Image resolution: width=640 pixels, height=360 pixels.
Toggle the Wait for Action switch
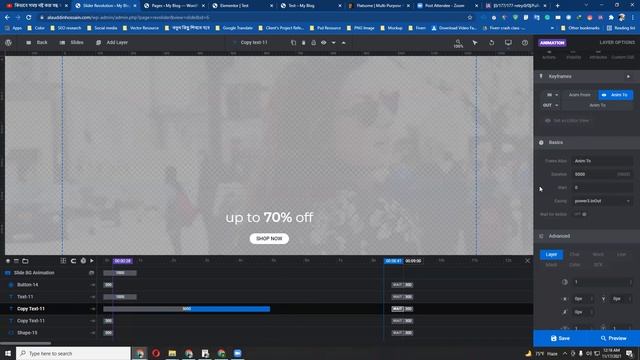[x=580, y=214]
